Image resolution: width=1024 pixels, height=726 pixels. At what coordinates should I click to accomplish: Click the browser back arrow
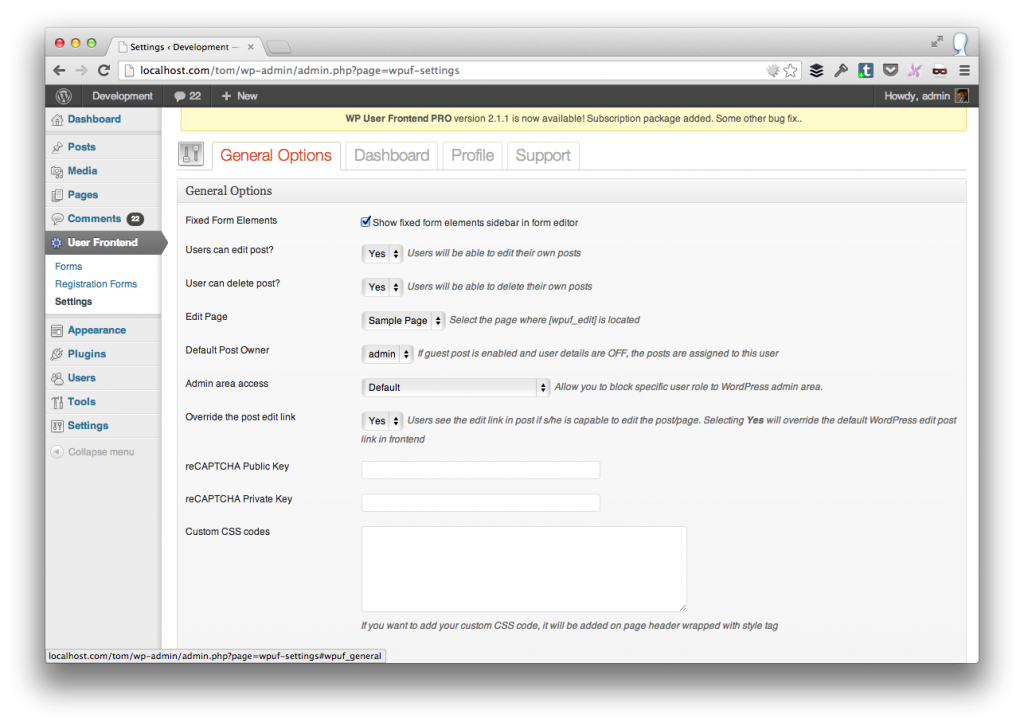pos(59,71)
